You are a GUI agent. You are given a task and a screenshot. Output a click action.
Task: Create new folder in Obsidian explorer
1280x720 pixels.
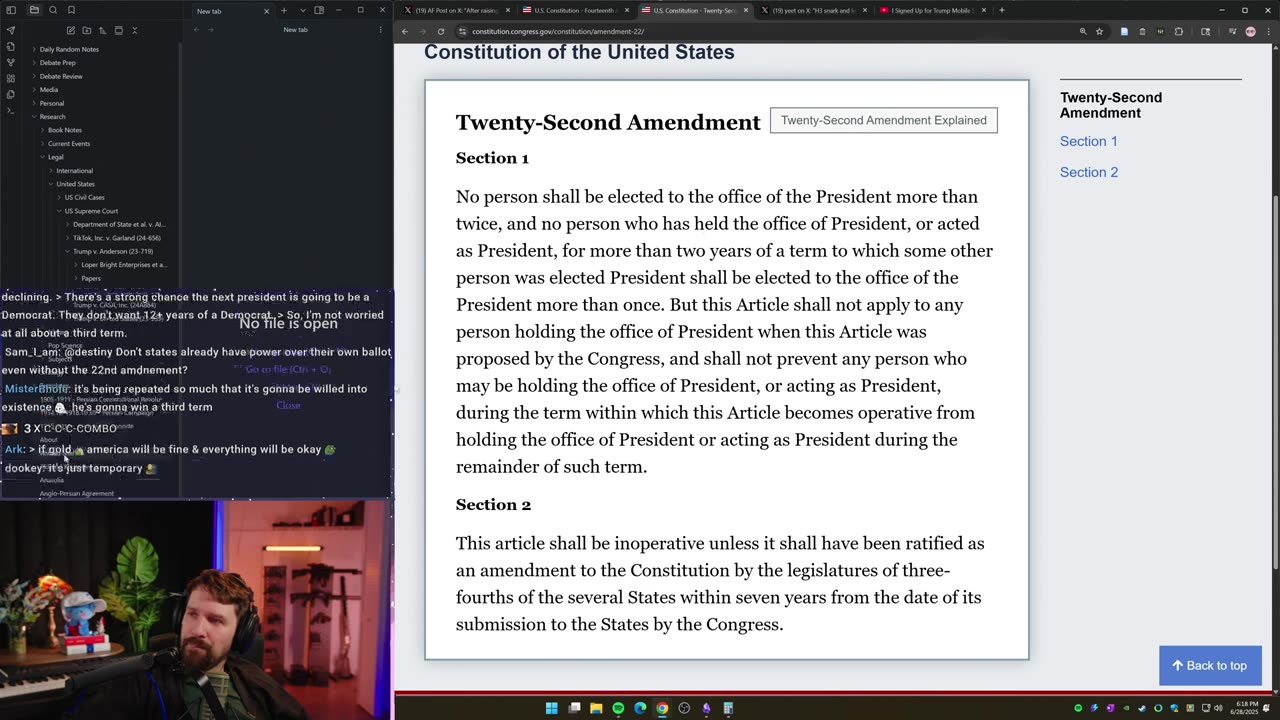(x=86, y=30)
